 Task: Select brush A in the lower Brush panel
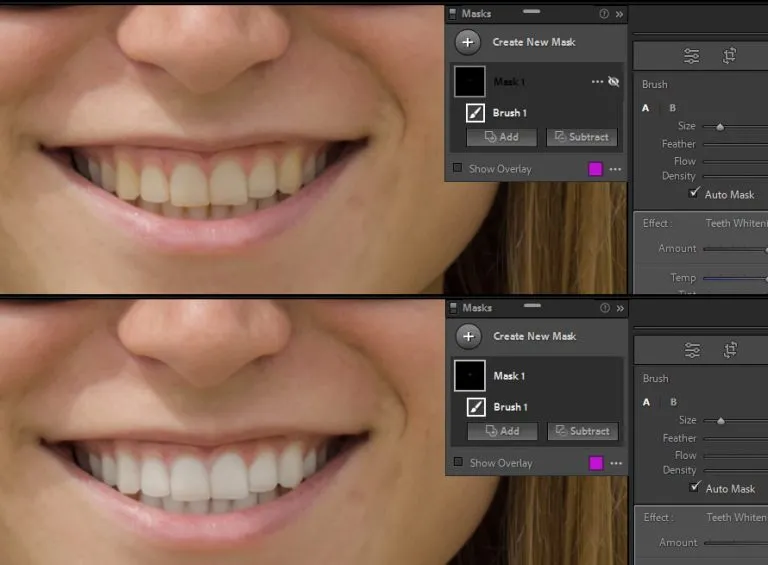646,402
